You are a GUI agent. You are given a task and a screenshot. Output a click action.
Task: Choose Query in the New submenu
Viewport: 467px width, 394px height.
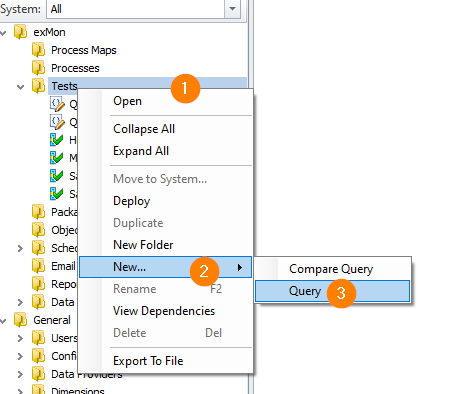pos(332,291)
